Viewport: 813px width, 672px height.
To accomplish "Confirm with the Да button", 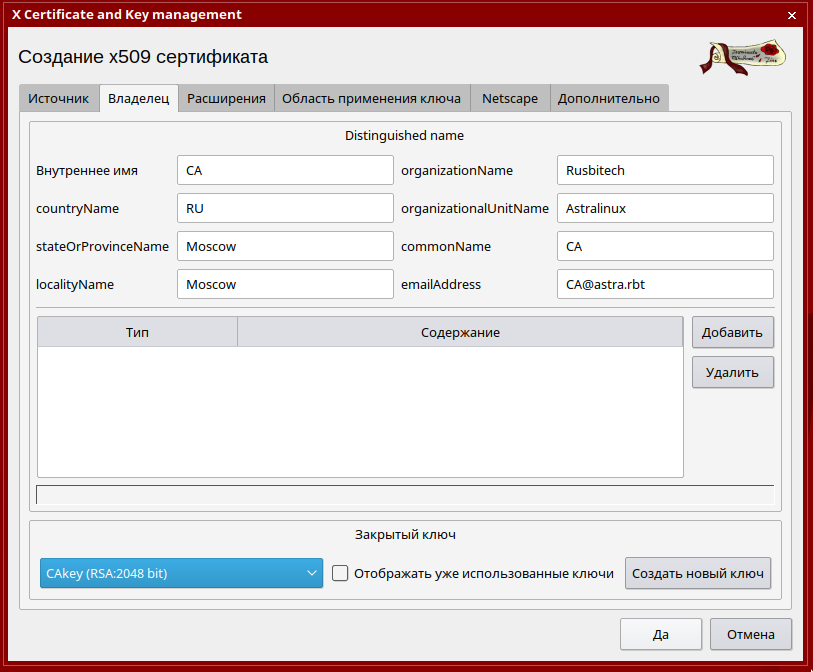I will point(660,634).
